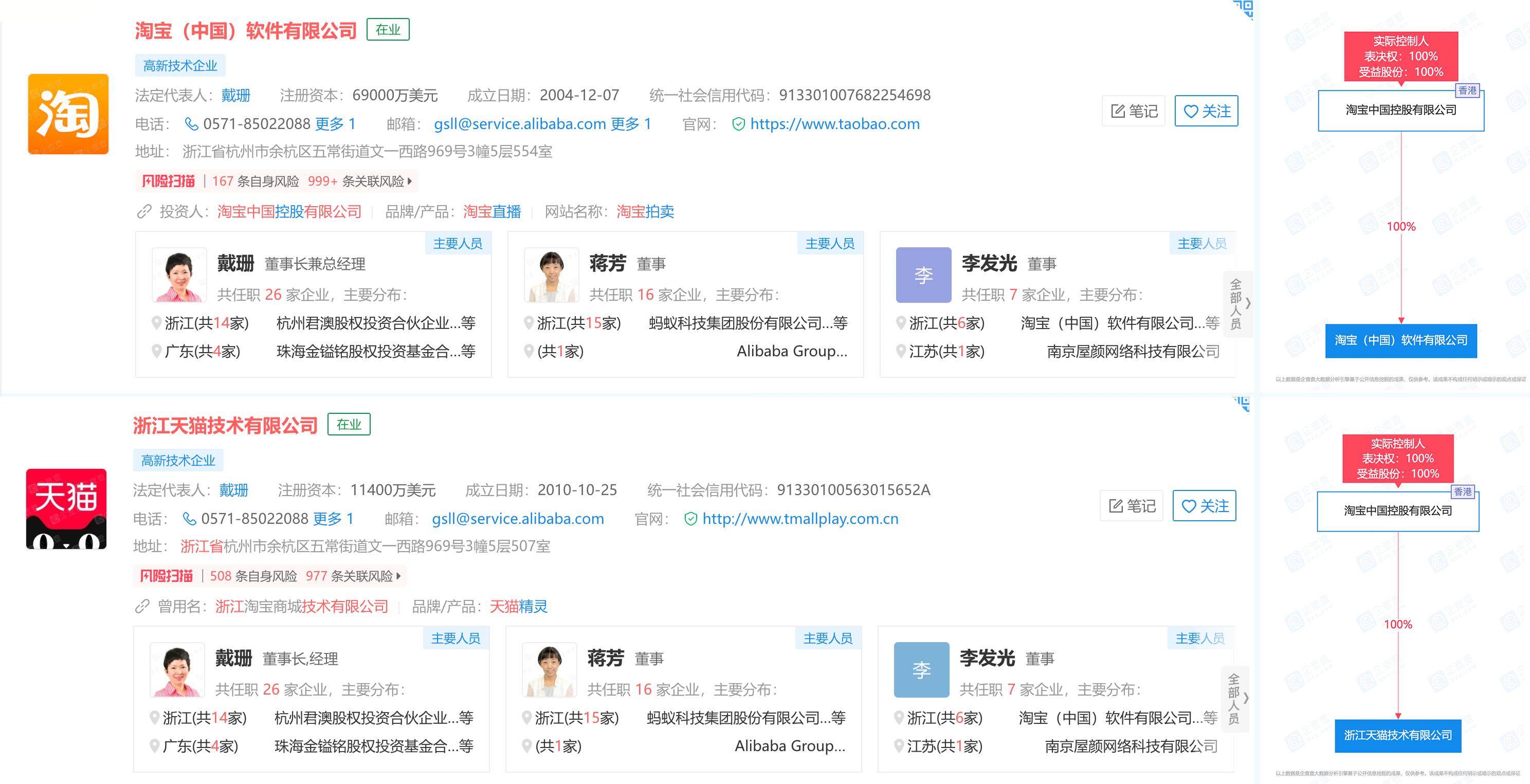The image size is (1530, 784).
Task: Follow 淘宝（中国）软件有限公司 via heart toggle
Action: (x=1206, y=111)
